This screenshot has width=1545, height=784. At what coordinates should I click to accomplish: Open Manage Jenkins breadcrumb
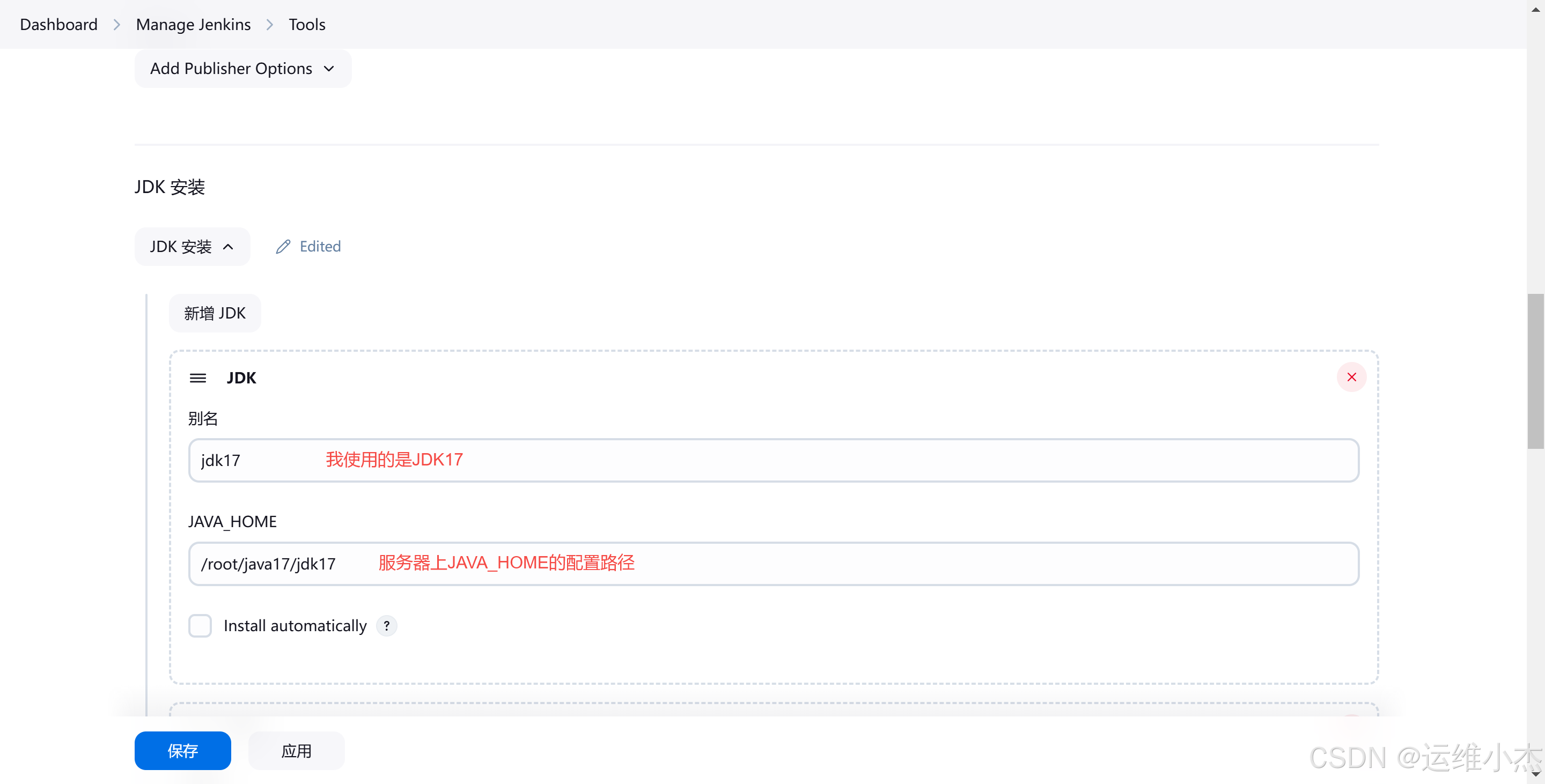193,25
